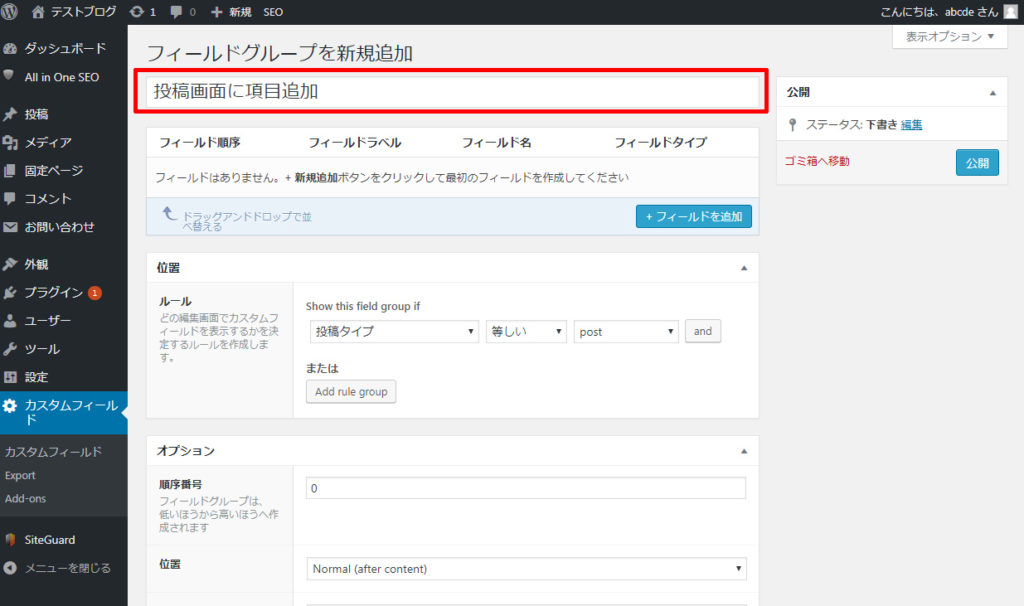Select Add-ons in the submenu
The height and width of the screenshot is (606, 1024).
pos(25,498)
